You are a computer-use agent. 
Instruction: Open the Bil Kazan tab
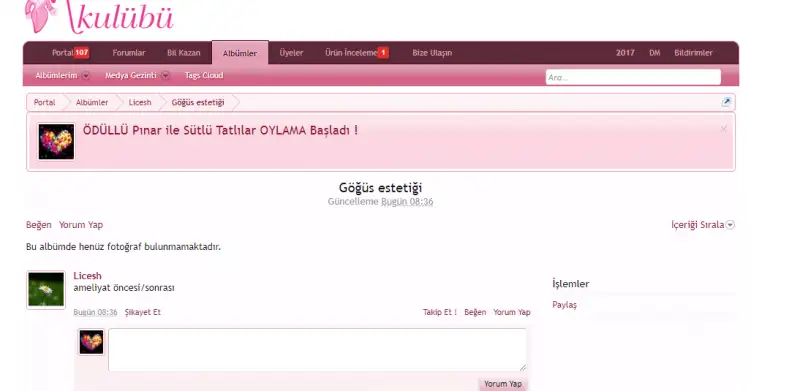point(184,53)
